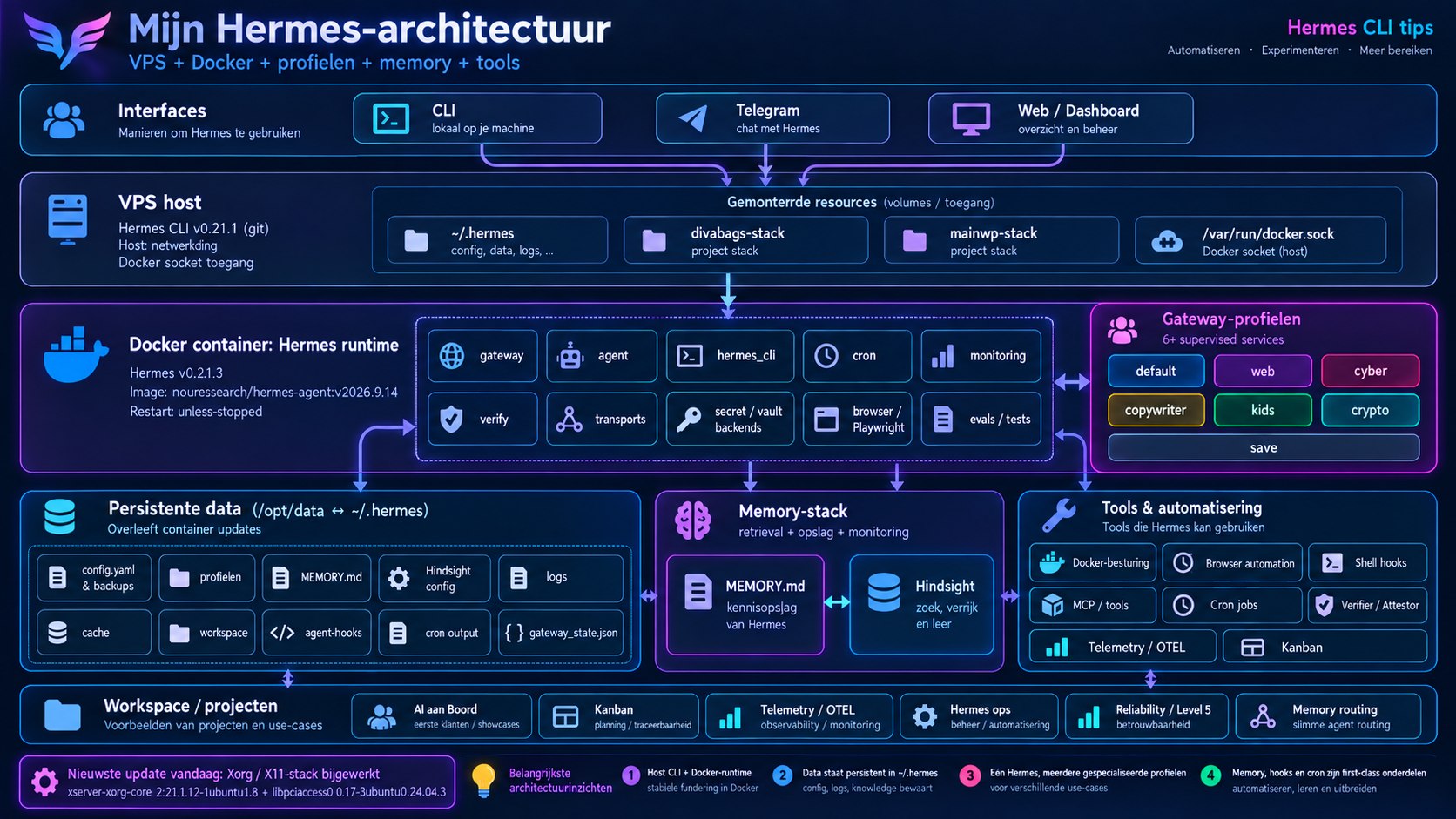
Task: Open the Browser automation tool
Action: [1232, 563]
